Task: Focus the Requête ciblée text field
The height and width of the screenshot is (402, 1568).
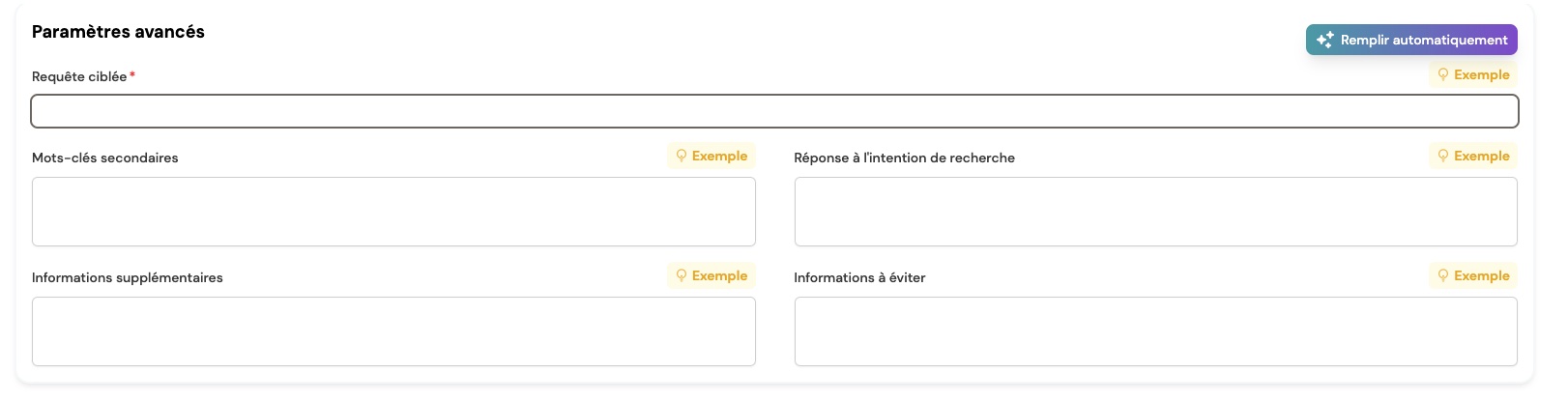Action: [774, 111]
